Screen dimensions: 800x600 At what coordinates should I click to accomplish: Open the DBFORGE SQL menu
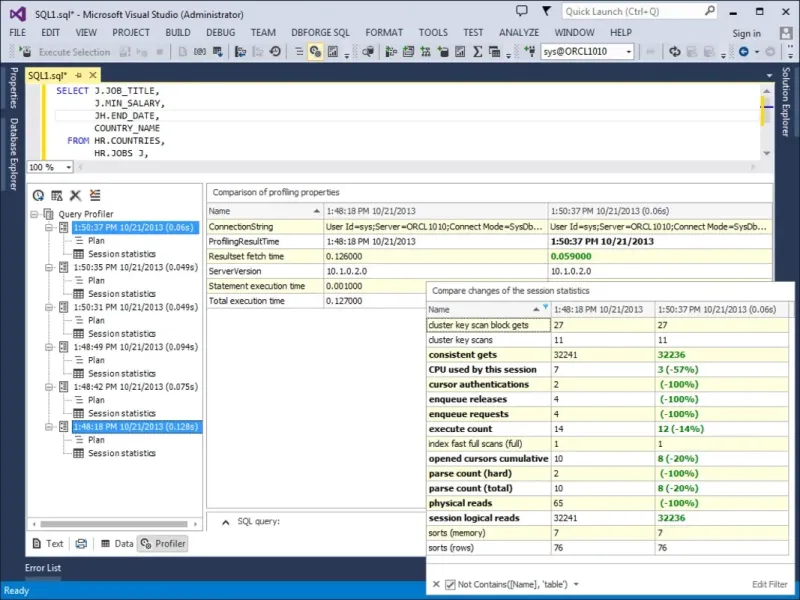318,32
